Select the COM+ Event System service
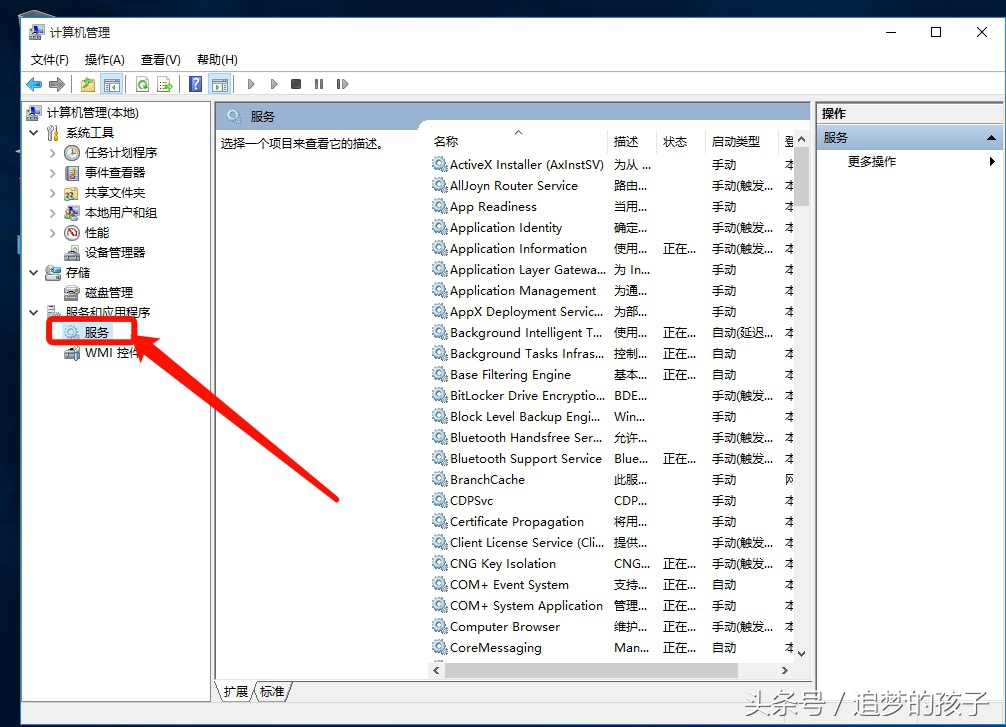This screenshot has width=1006, height=727. [x=612, y=585]
